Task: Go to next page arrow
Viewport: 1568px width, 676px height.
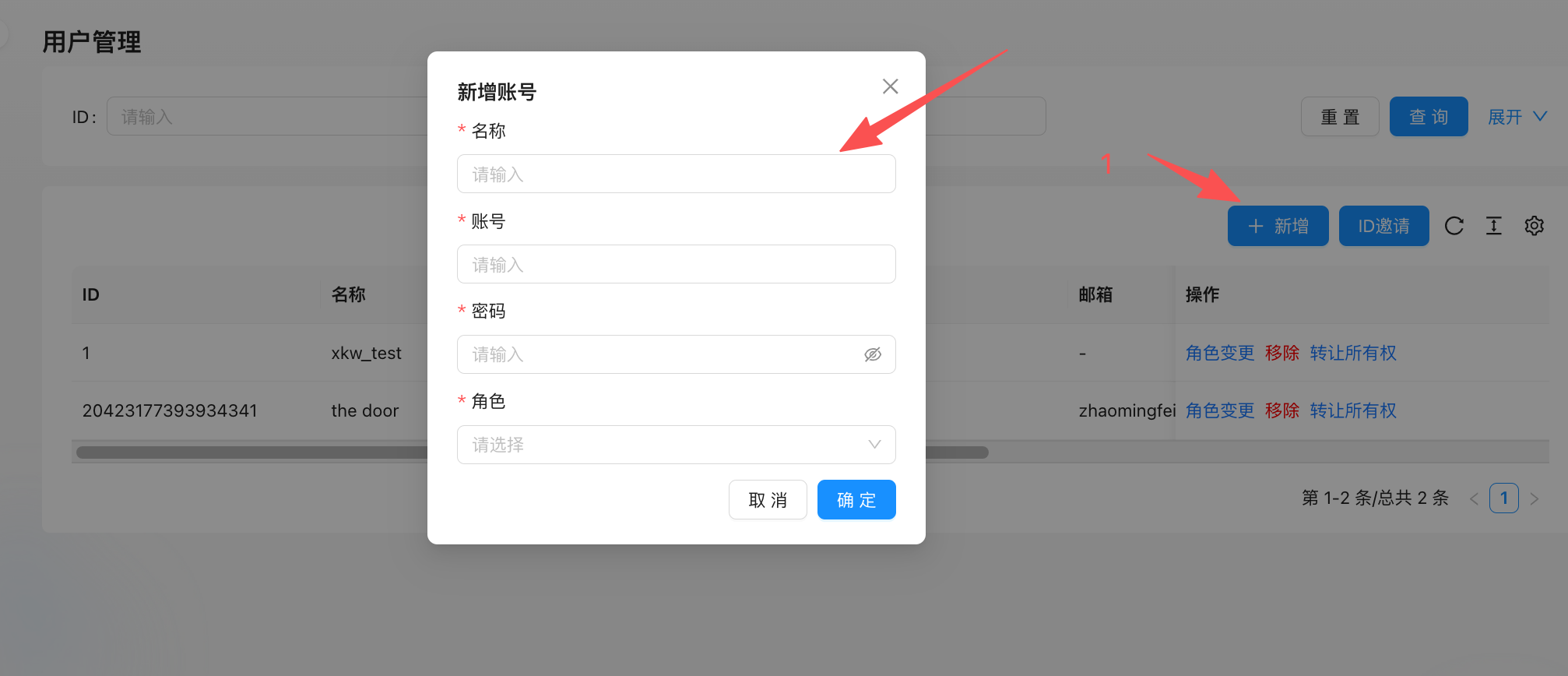Action: (x=1534, y=499)
